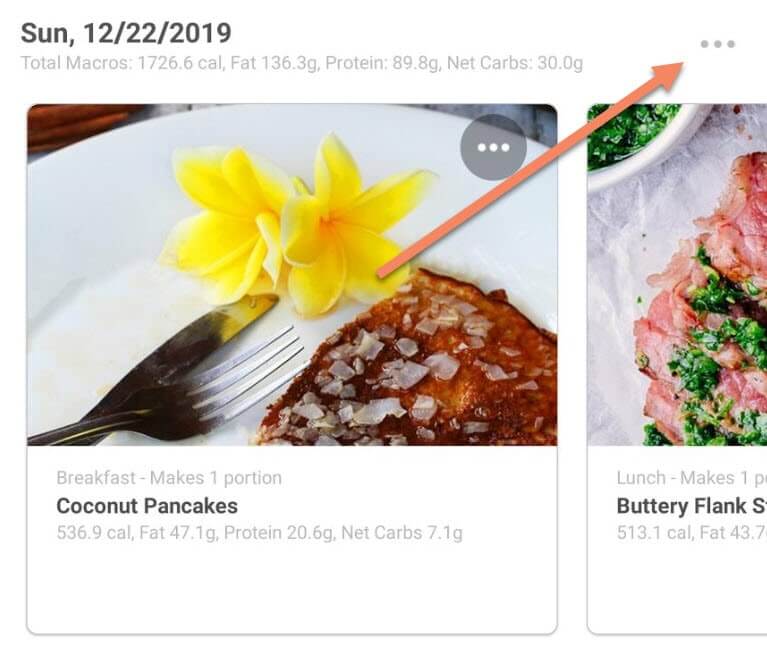Click the Total Macros summary line
The width and height of the screenshot is (767, 651).
pos(302,63)
